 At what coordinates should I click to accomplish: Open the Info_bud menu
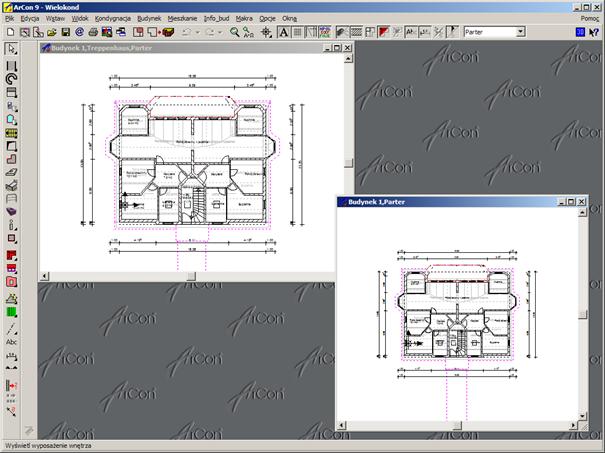(x=216, y=18)
